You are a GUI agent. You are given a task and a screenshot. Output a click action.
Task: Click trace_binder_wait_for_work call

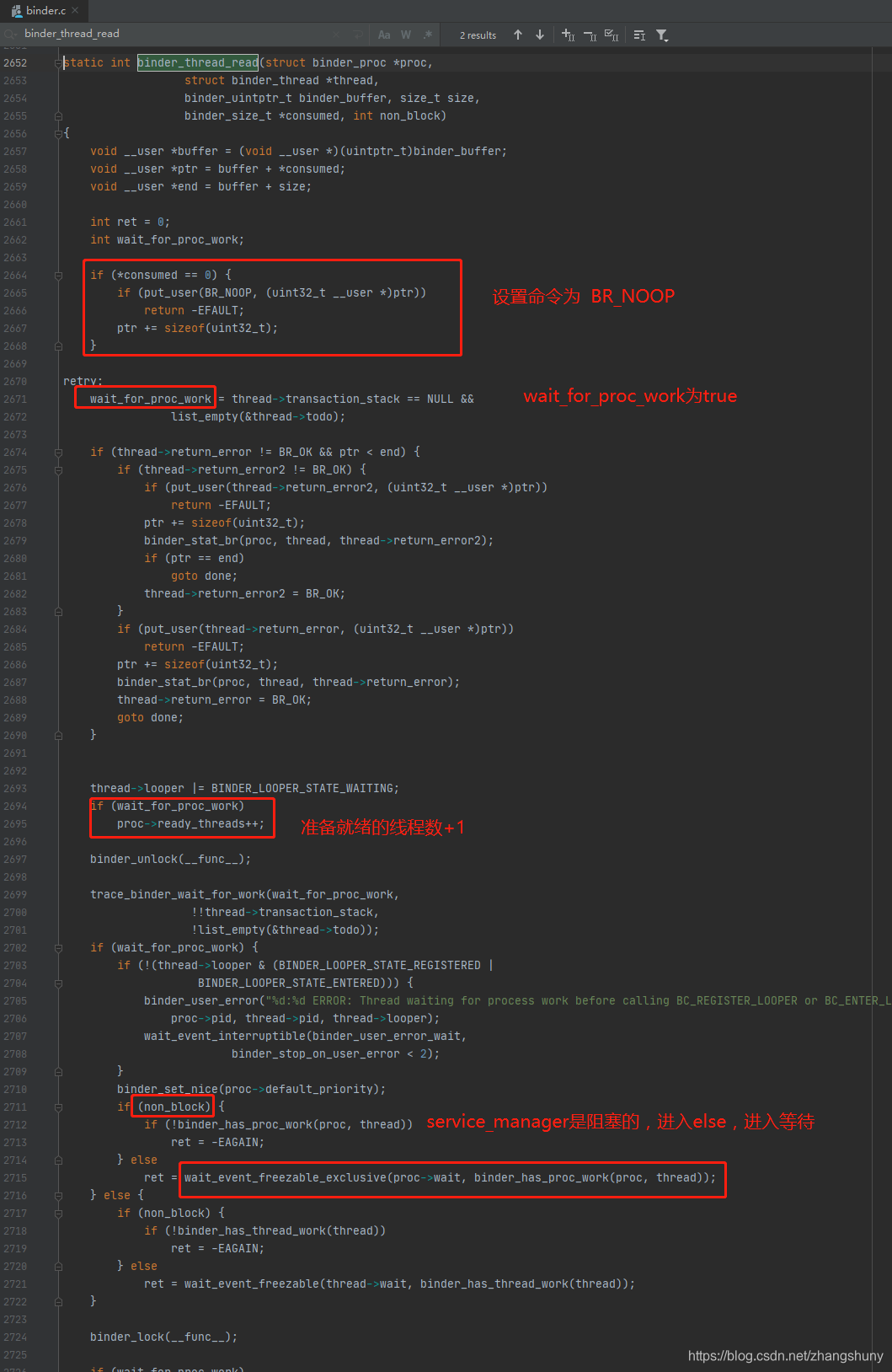pos(244,895)
